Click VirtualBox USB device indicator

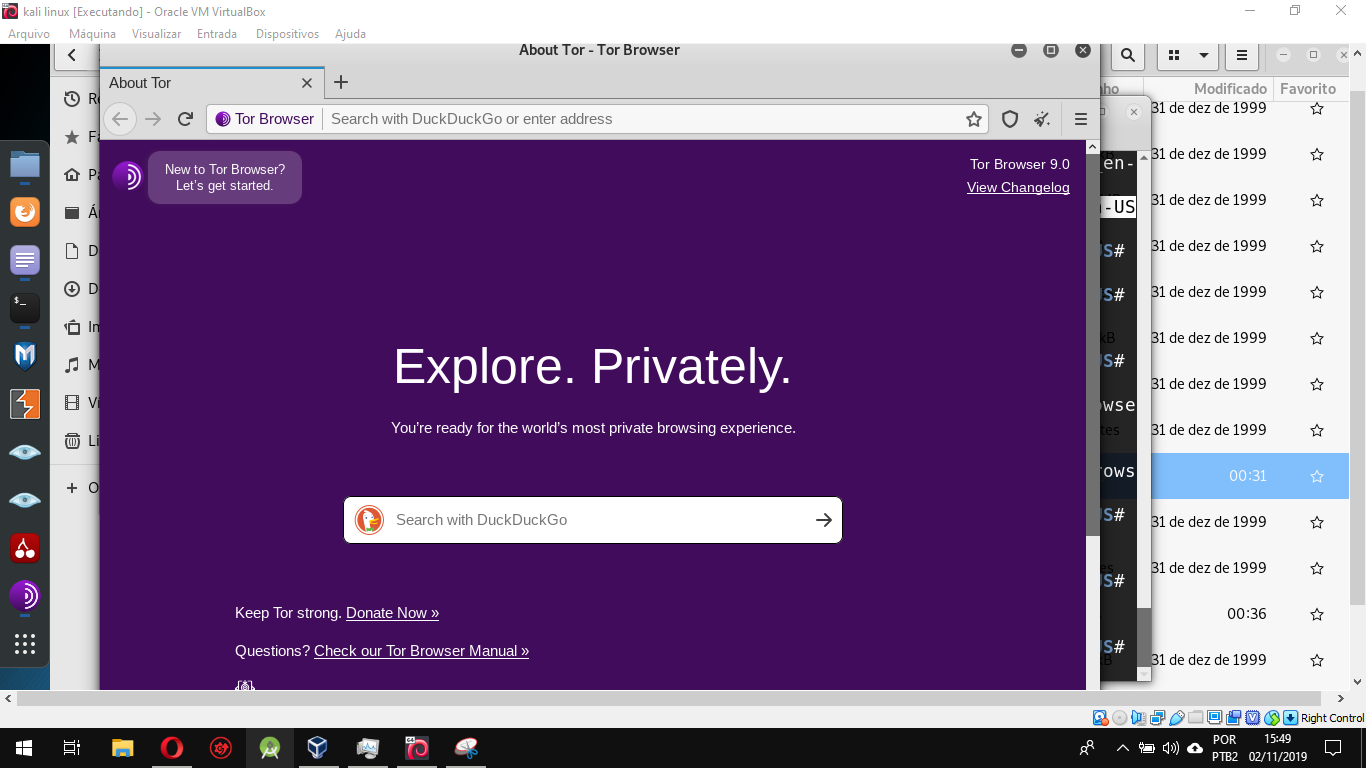tap(1176, 718)
